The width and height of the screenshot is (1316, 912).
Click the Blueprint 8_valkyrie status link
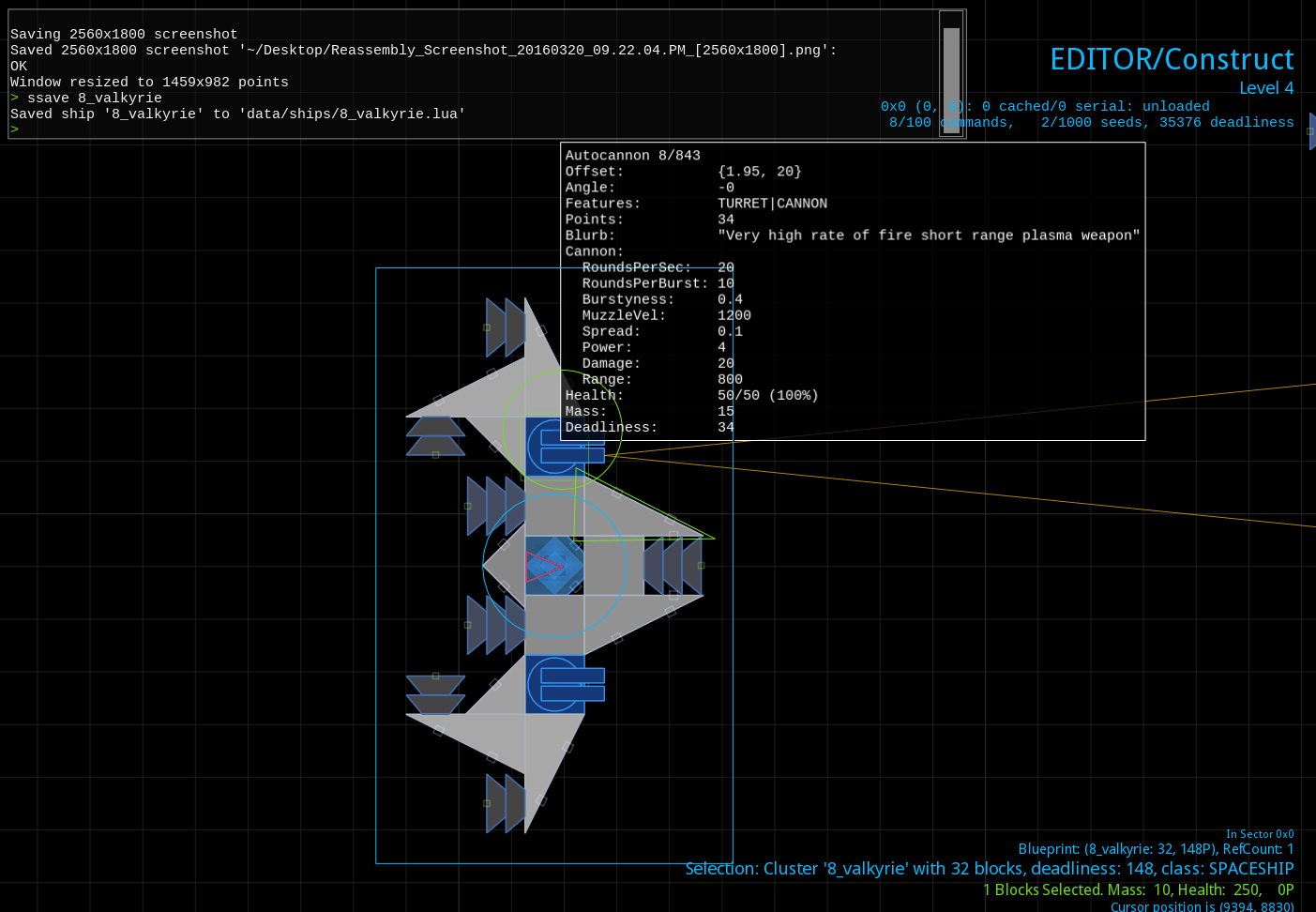point(1156,848)
